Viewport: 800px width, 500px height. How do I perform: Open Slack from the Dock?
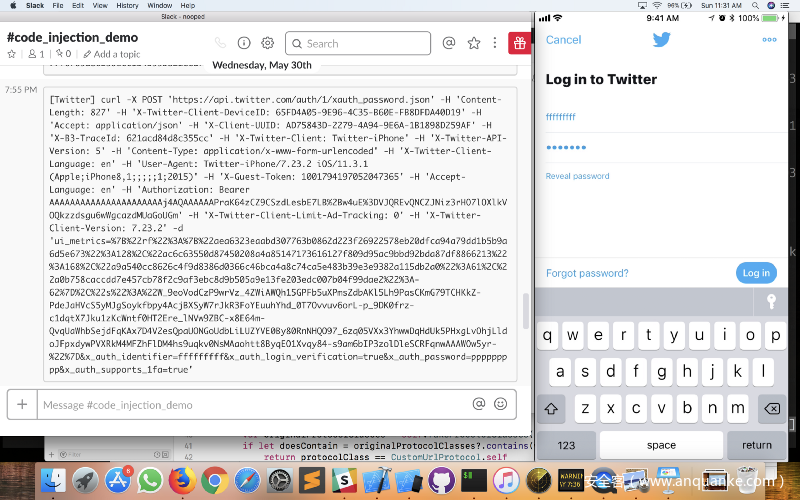click(344, 481)
